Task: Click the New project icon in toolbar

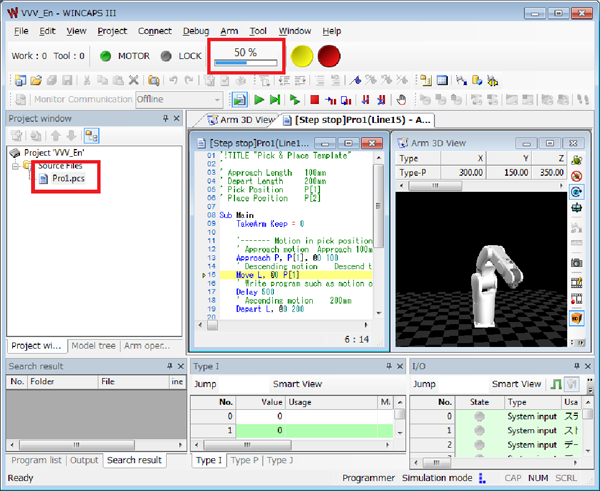Action: (18, 80)
